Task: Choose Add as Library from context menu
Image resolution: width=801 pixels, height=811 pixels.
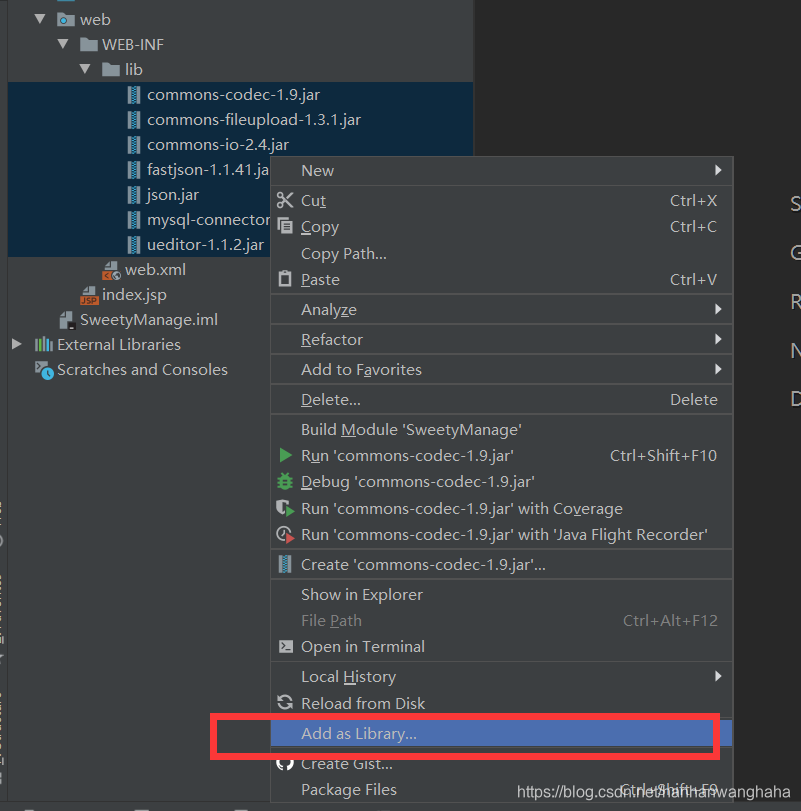Action: [x=501, y=733]
